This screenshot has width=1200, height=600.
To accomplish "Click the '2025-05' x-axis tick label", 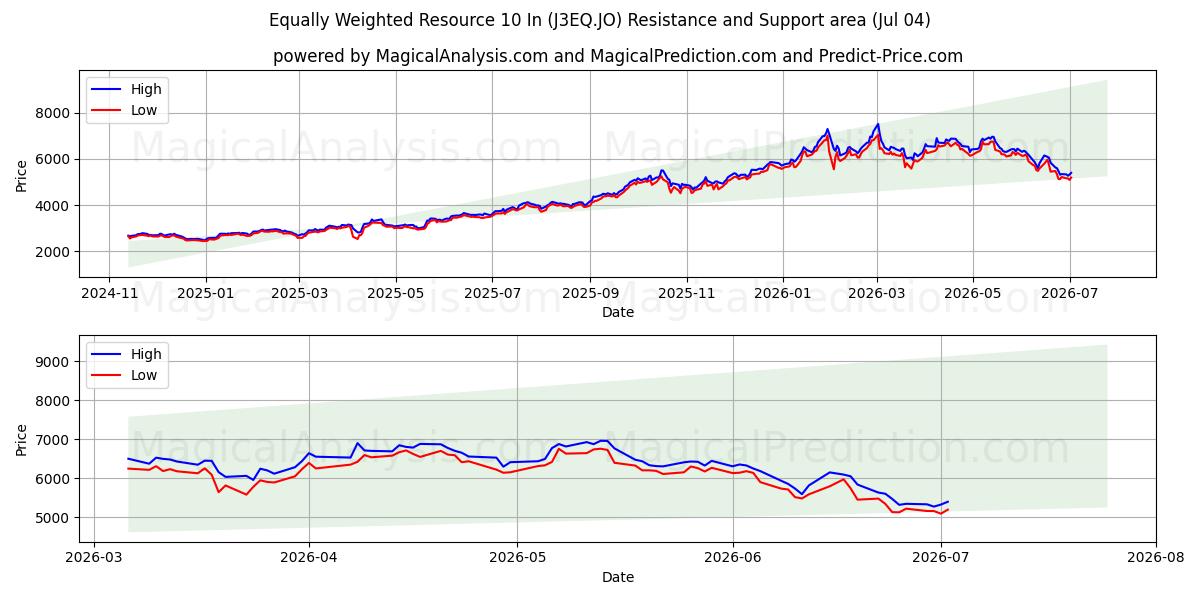I will pyautogui.click(x=395, y=293).
